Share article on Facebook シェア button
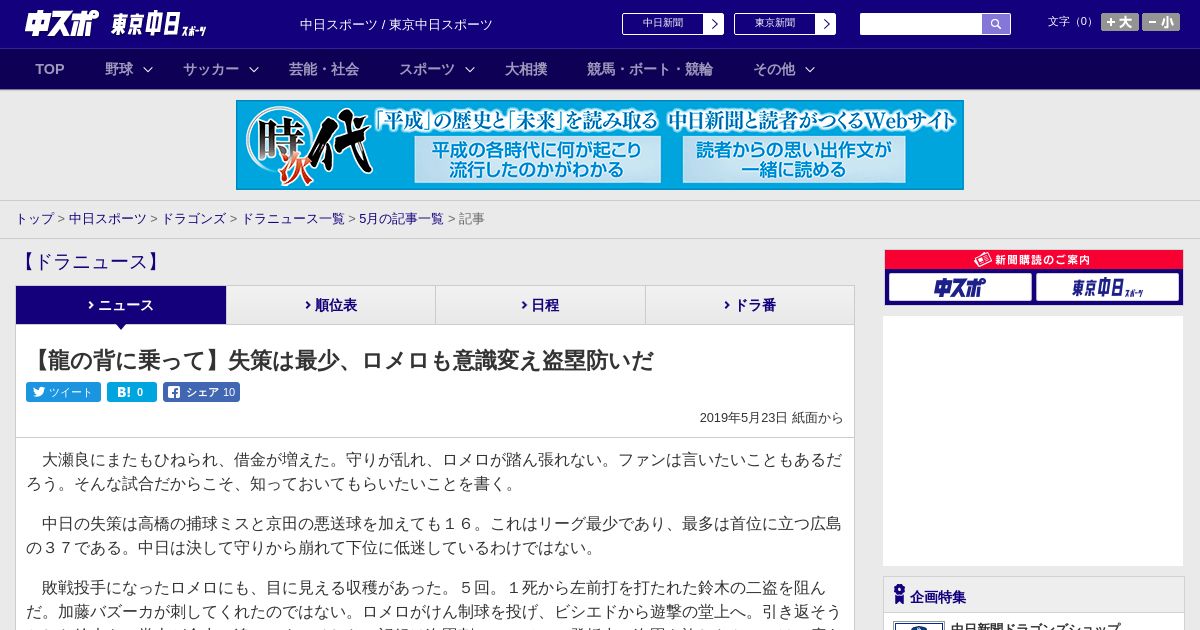 point(201,392)
